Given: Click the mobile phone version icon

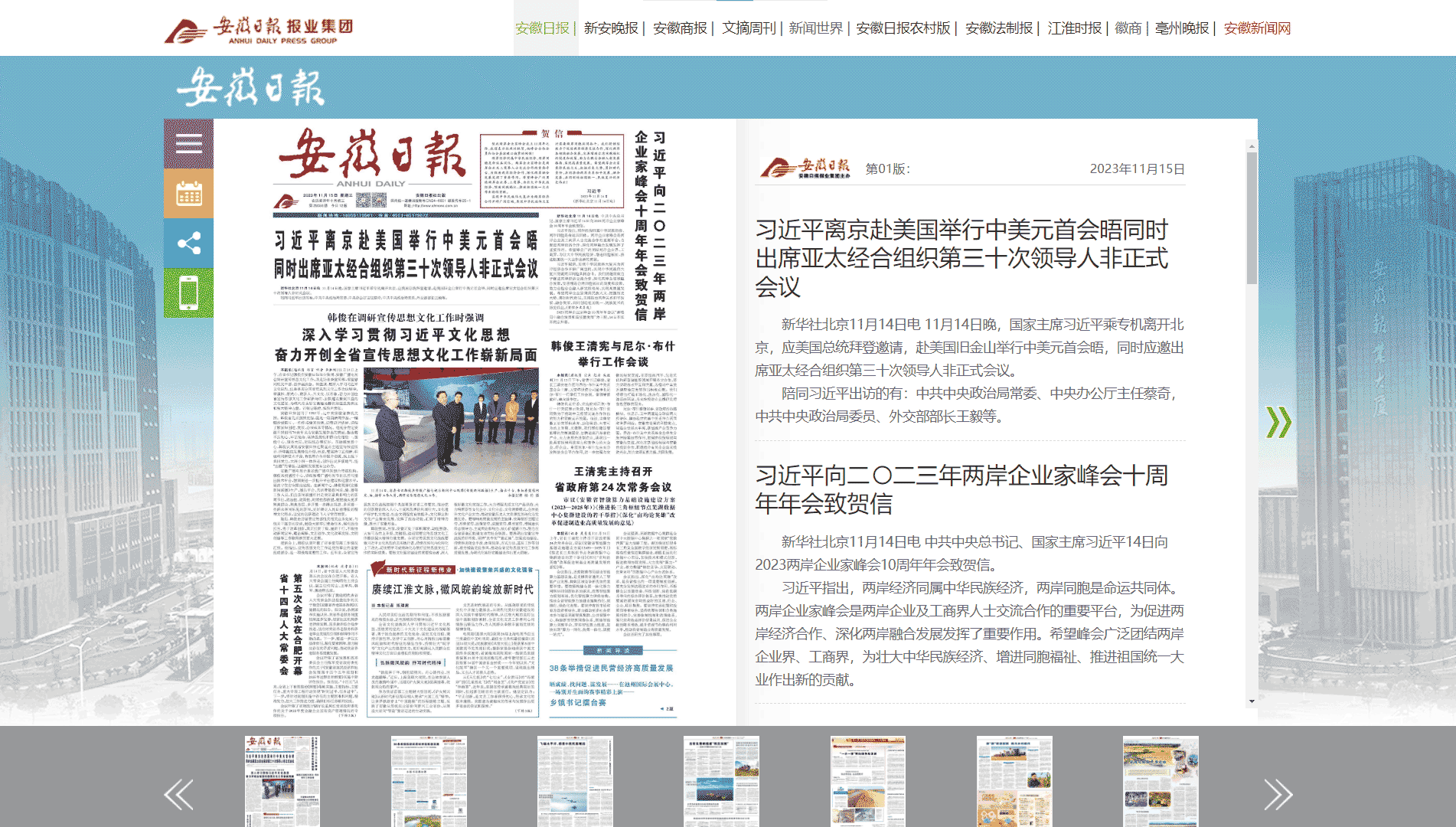Looking at the screenshot, I should pyautogui.click(x=188, y=293).
